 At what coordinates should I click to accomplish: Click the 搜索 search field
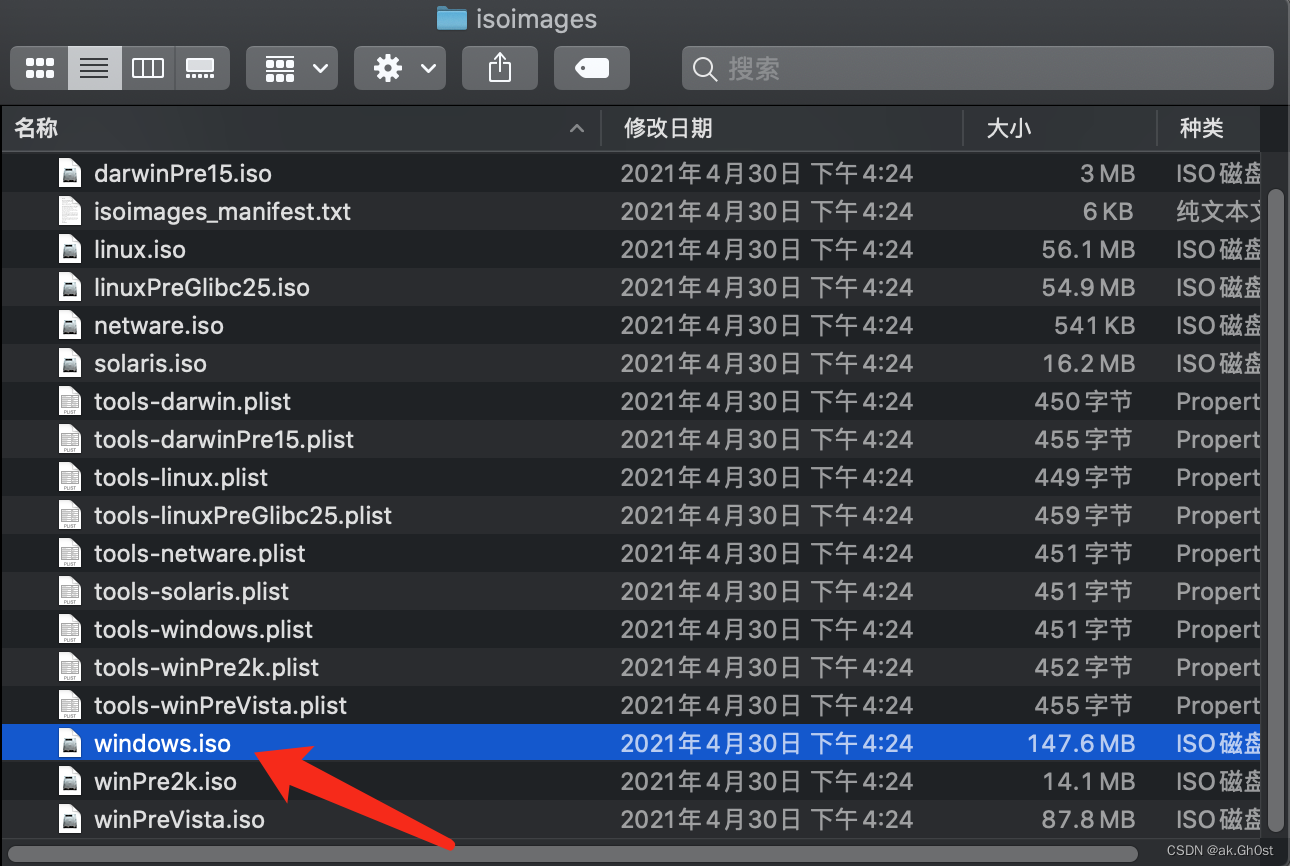pos(978,68)
